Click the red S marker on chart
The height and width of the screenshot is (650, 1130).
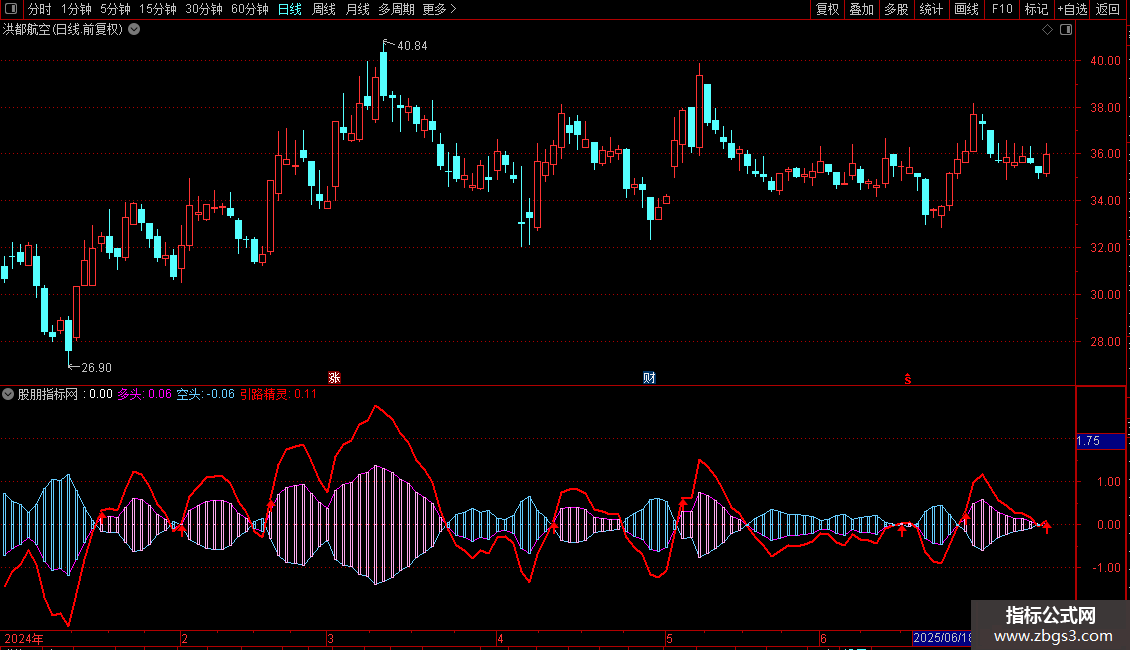(x=908, y=379)
